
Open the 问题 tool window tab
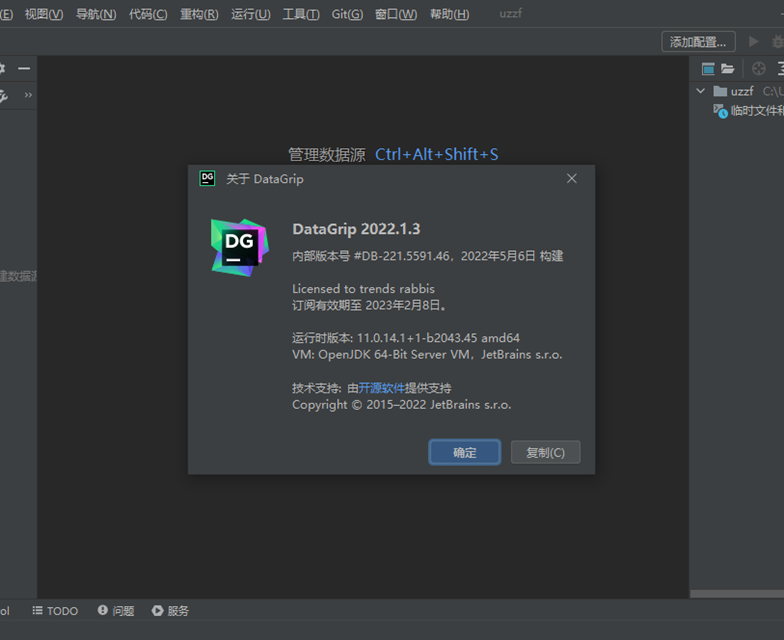tap(116, 610)
